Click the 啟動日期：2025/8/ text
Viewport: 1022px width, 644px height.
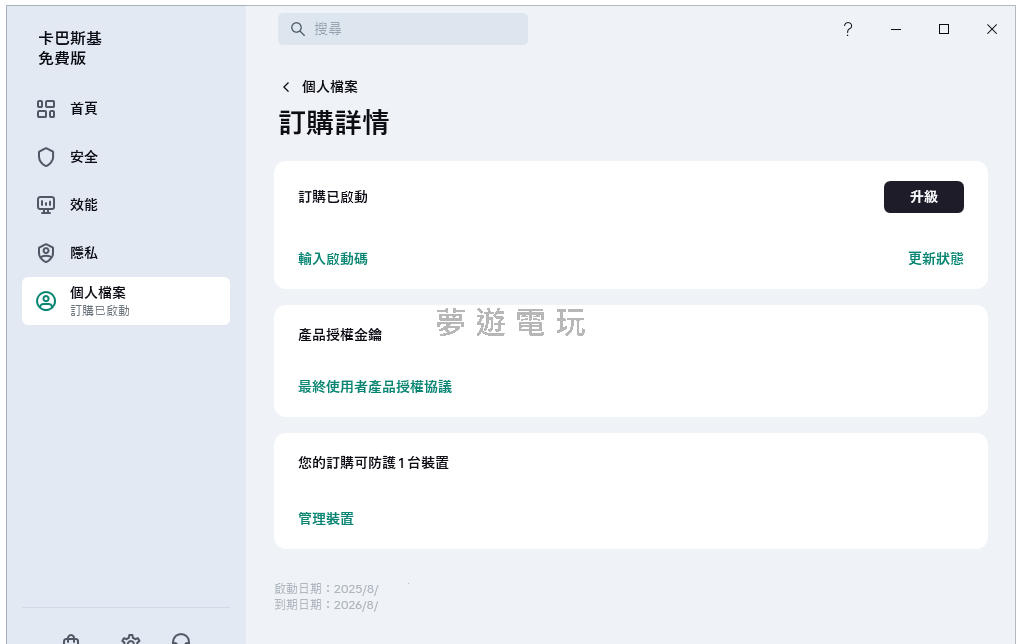point(327,589)
